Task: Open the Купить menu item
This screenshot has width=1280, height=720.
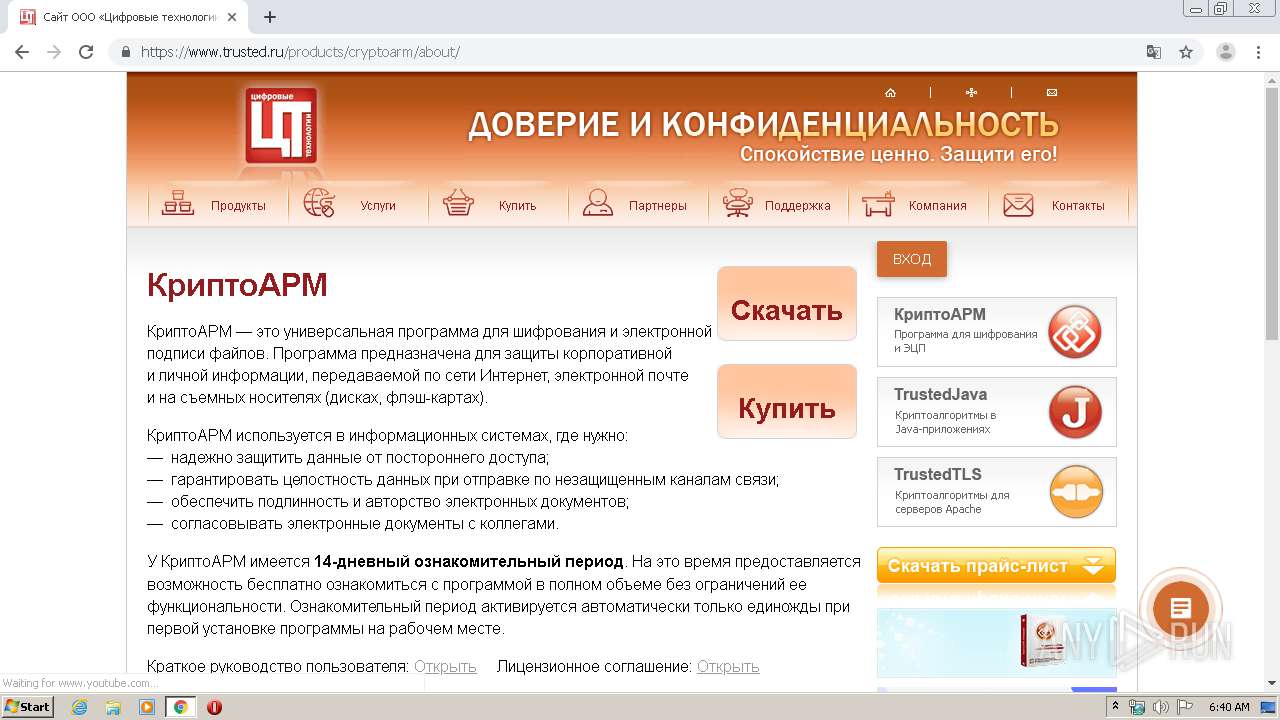Action: tap(518, 206)
